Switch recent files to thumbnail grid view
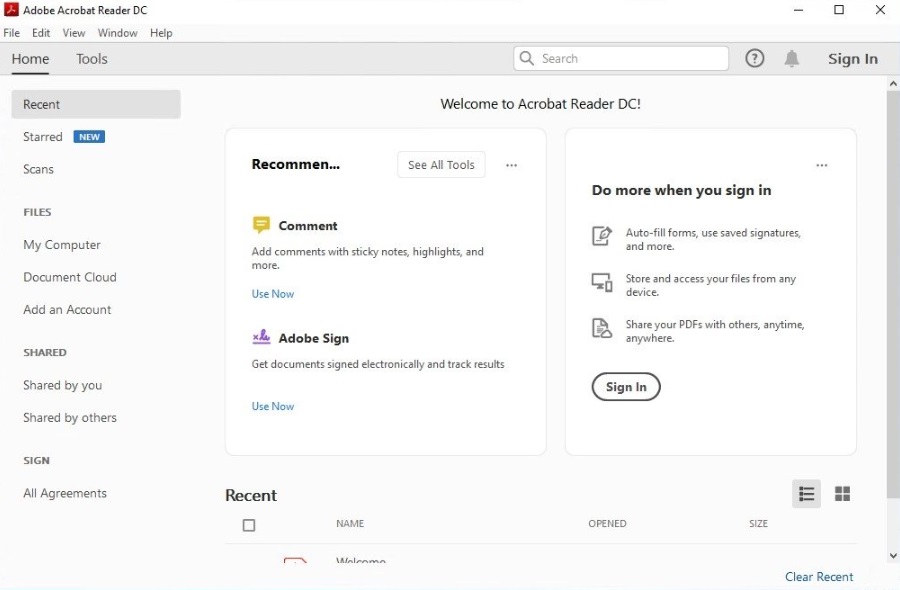 [843, 494]
